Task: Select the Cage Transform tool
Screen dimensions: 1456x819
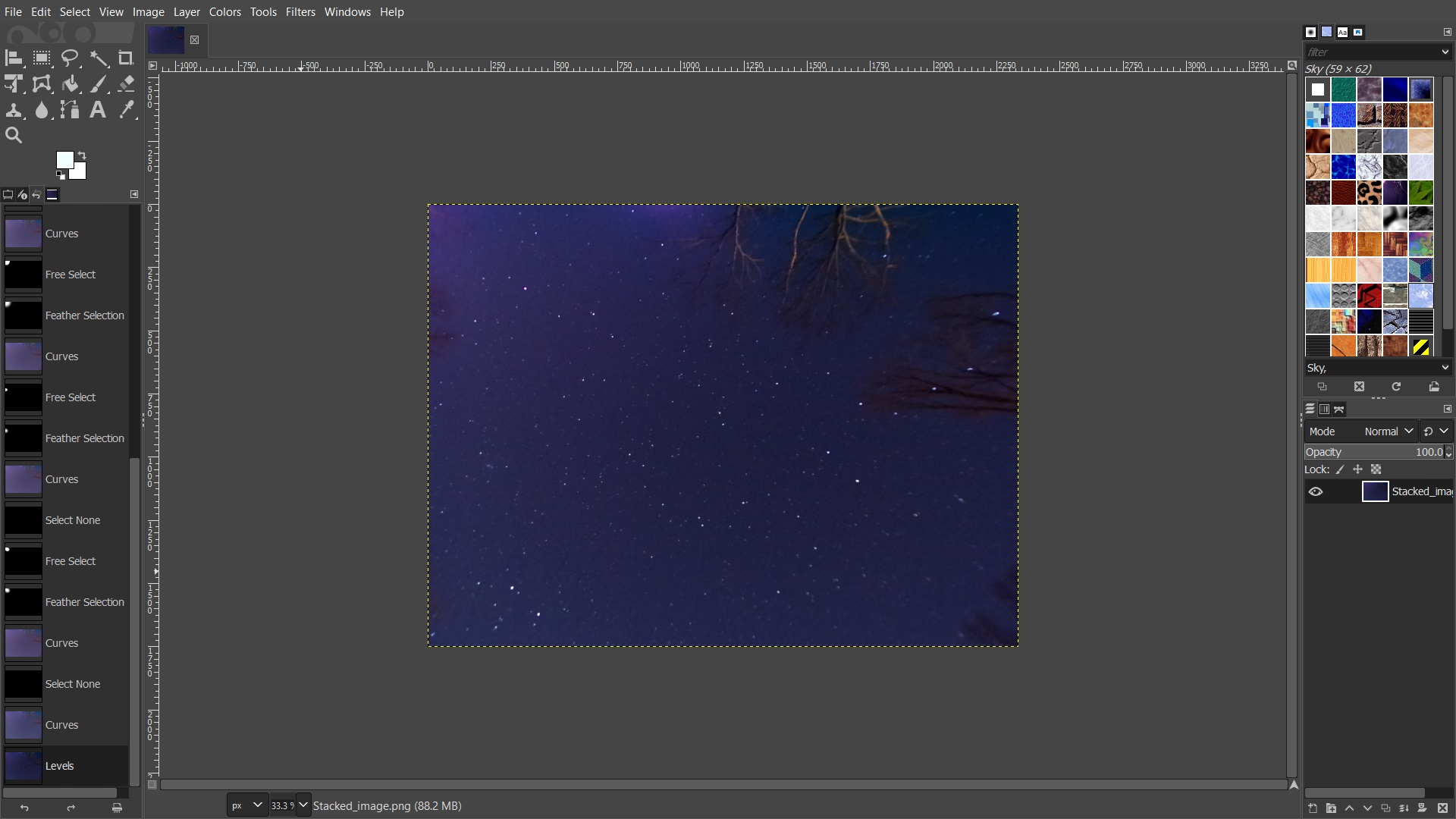Action: pos(42,84)
